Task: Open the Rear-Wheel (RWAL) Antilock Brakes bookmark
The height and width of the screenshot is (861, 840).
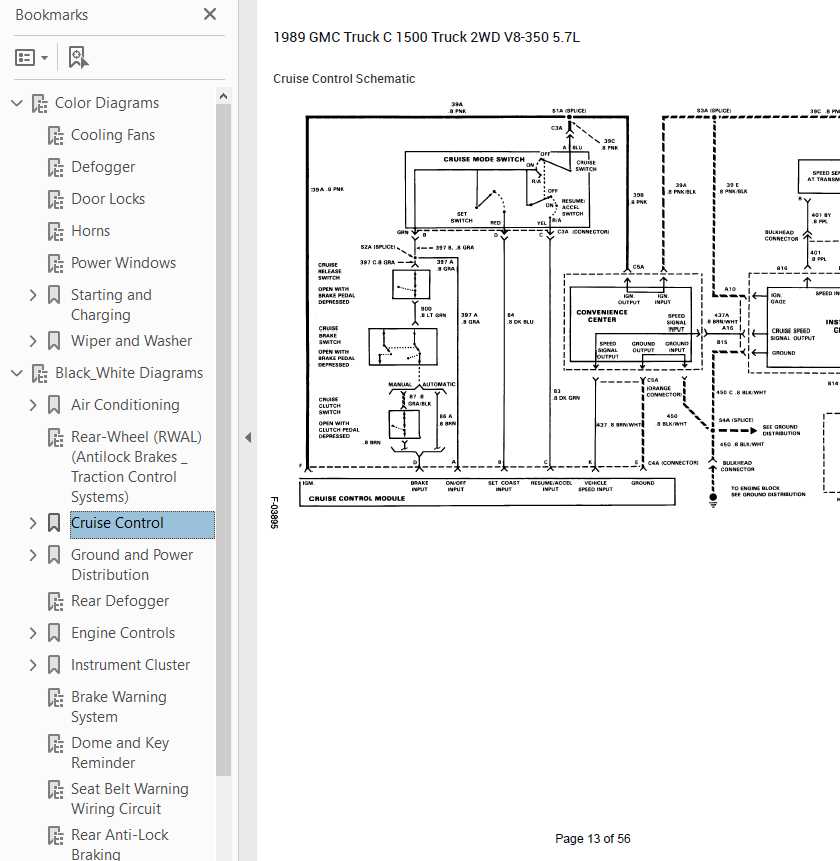Action: [x=136, y=467]
